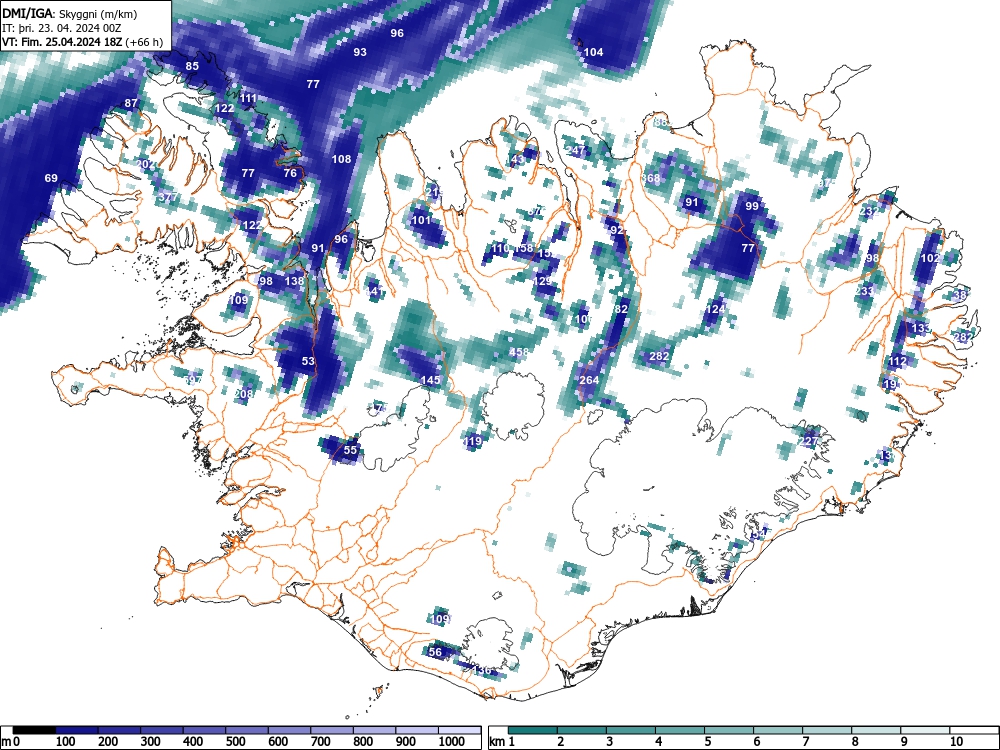Click the map value 133 in the east
Image resolution: width=1000 pixels, height=750 pixels.
pyautogui.click(x=920, y=328)
